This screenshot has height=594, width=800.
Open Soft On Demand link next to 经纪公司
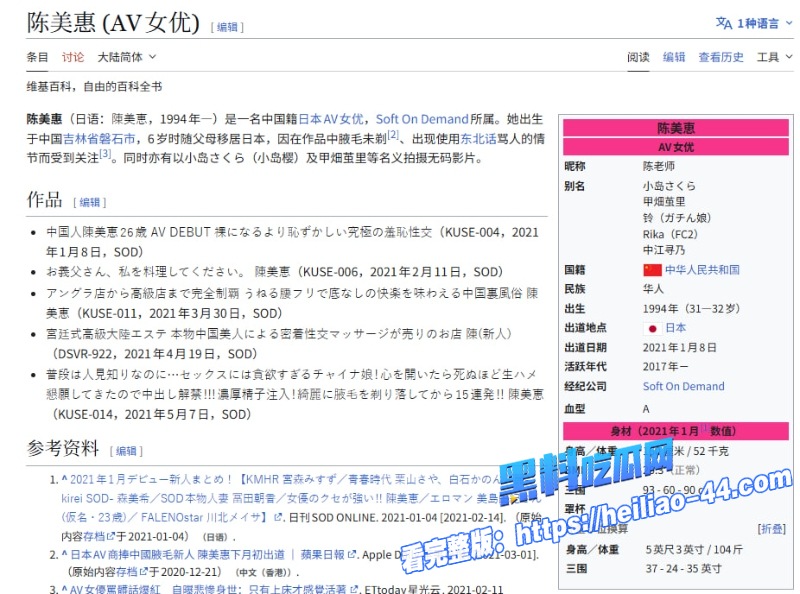[x=684, y=386]
